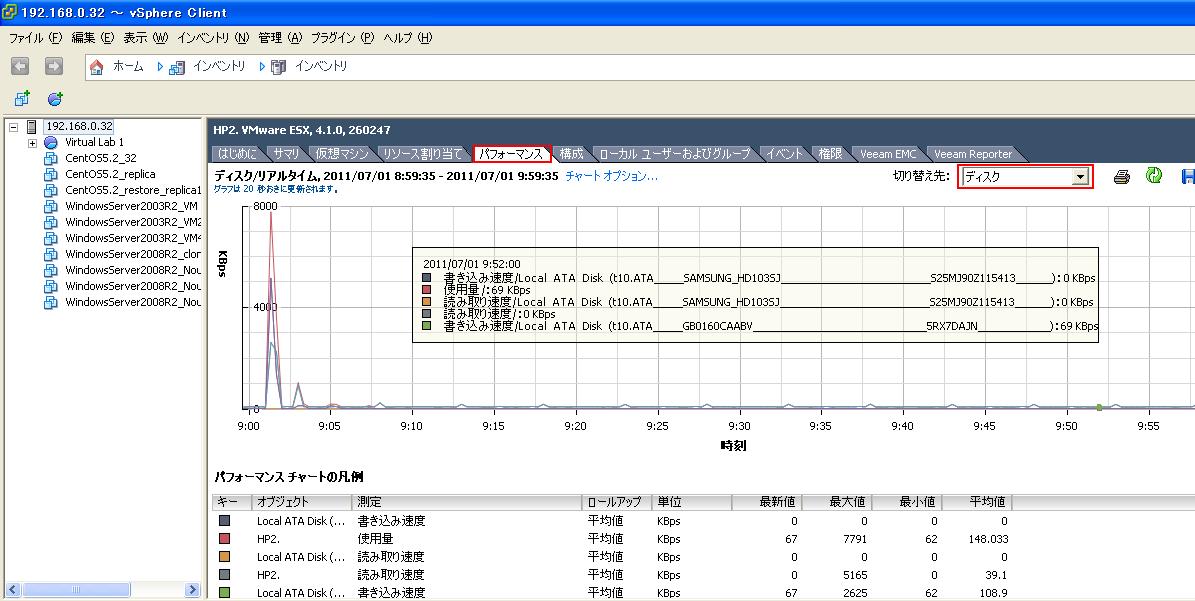Switch to the はじめに tab

pyautogui.click(x=238, y=154)
